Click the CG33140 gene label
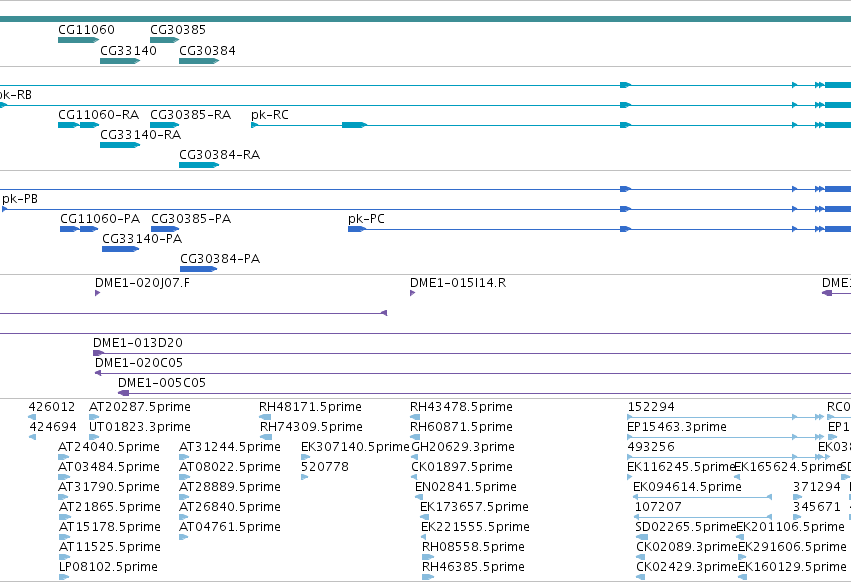This screenshot has width=851, height=582. point(128,50)
